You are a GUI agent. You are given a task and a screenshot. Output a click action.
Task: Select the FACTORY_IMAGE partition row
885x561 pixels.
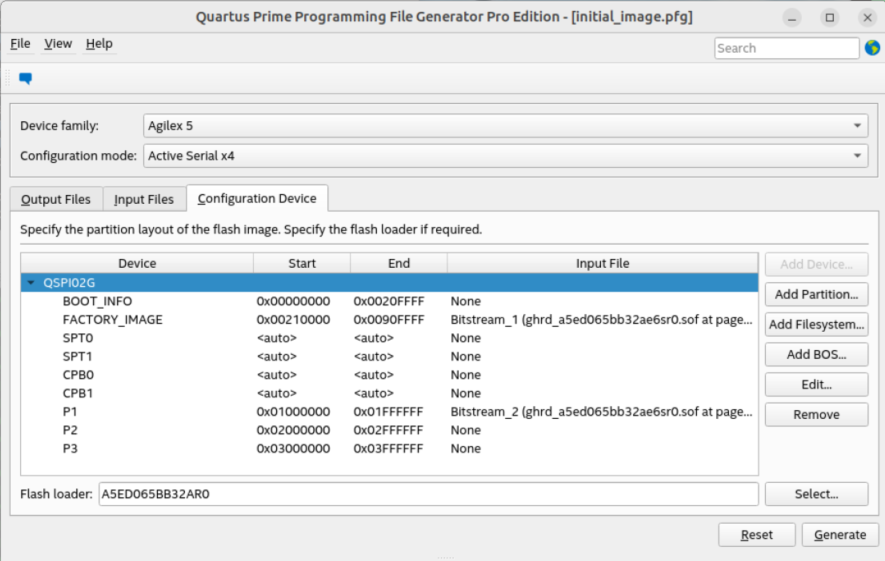[x=112, y=320]
